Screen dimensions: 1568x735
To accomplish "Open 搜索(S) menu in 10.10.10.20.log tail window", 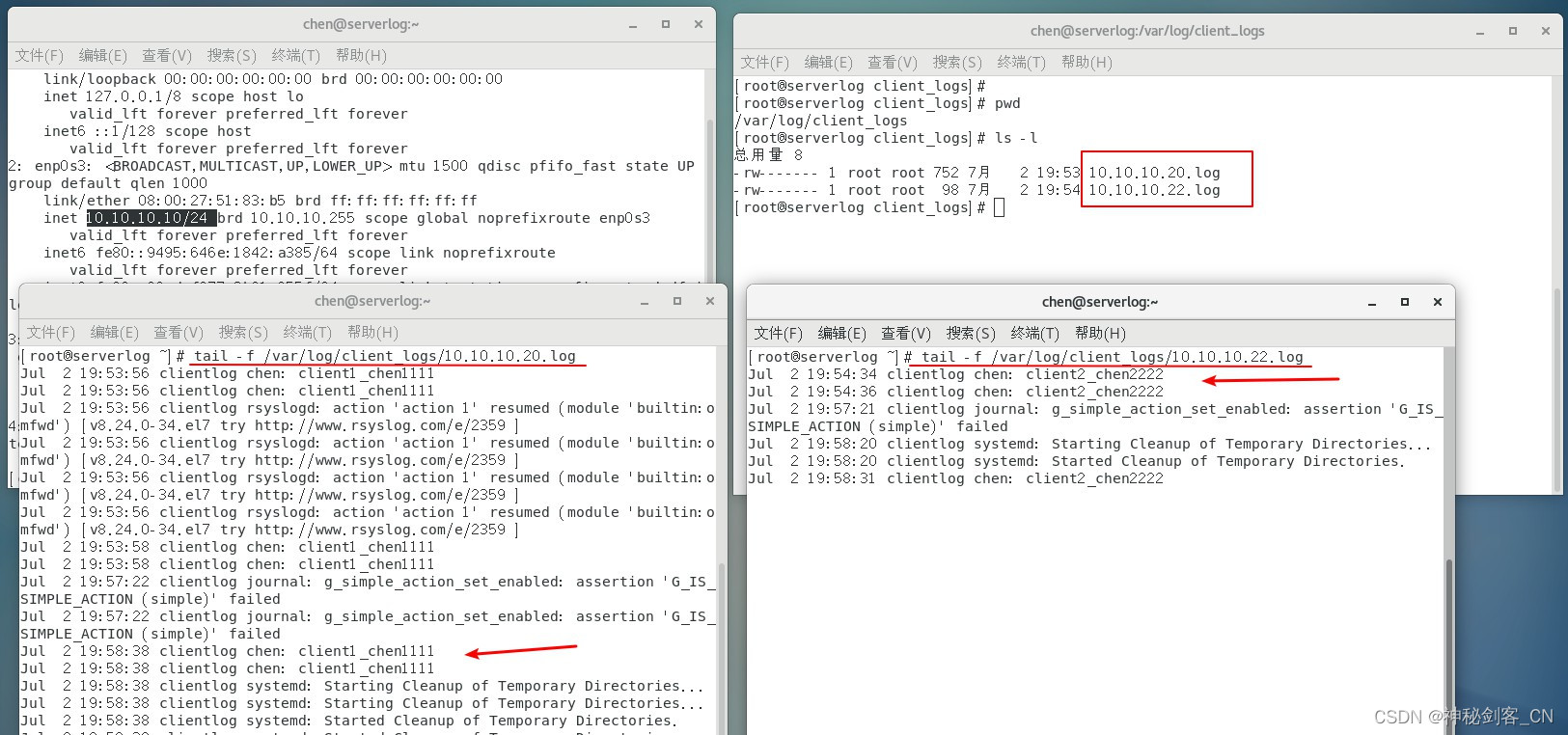I will [x=243, y=332].
